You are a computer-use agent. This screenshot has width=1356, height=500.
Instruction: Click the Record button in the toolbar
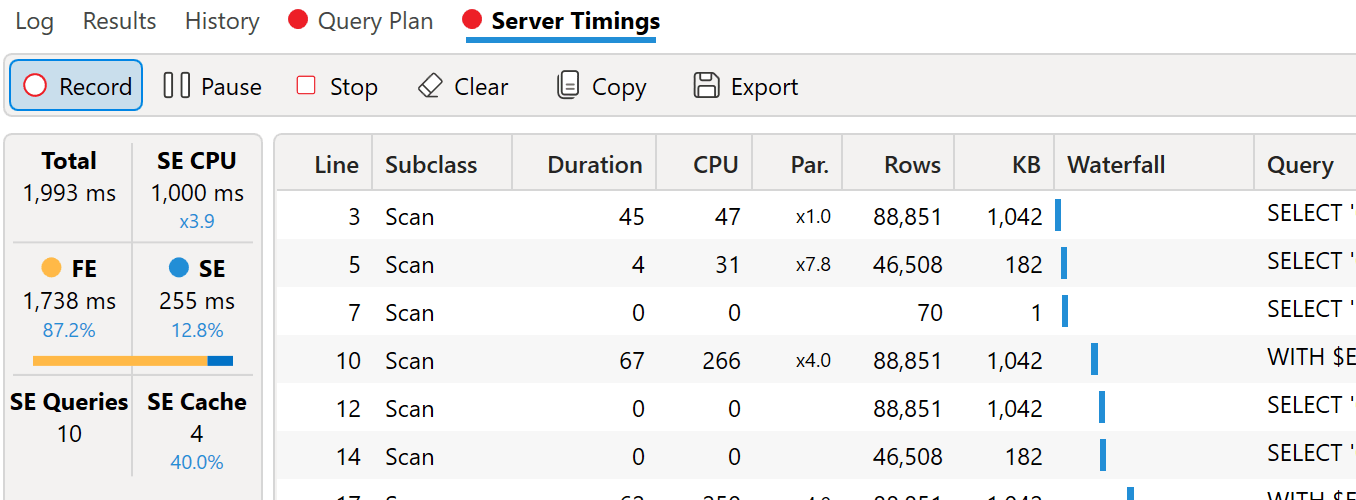76,86
